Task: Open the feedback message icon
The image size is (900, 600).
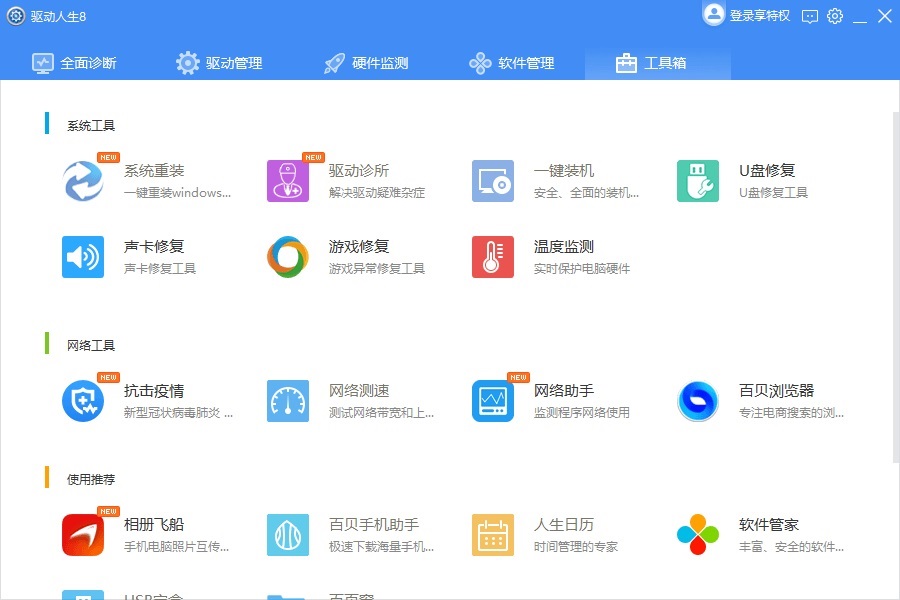Action: point(808,16)
